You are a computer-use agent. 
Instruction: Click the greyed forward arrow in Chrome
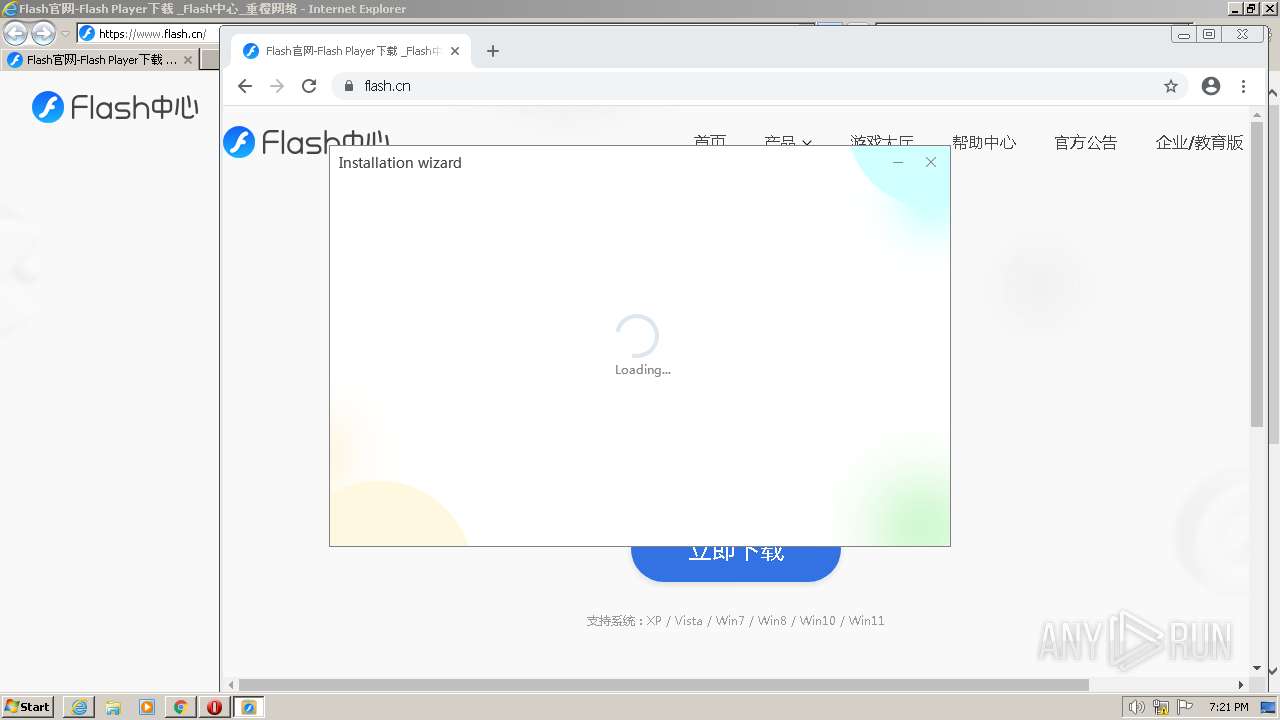tap(277, 86)
